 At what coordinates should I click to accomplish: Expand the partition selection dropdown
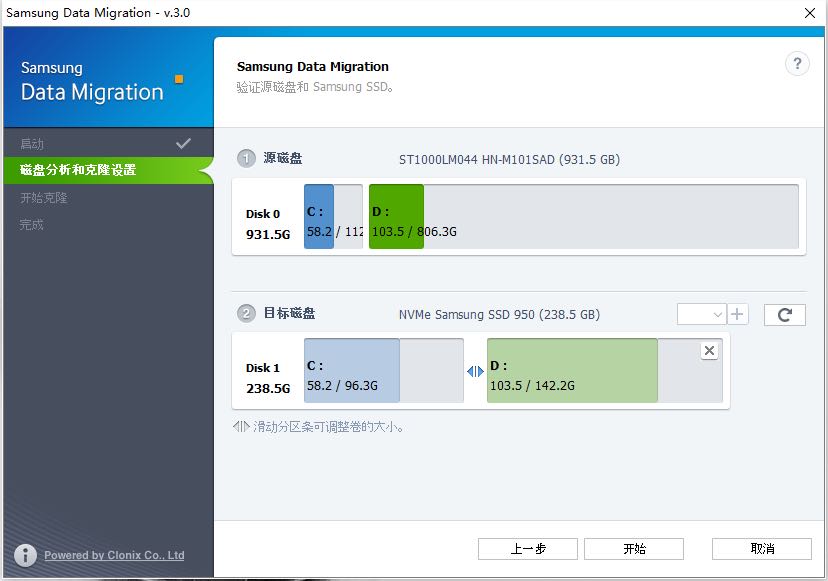pyautogui.click(x=701, y=314)
